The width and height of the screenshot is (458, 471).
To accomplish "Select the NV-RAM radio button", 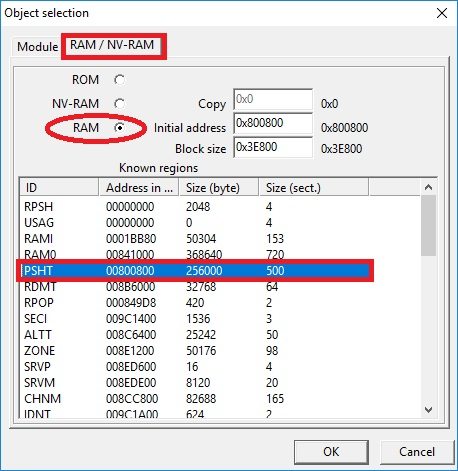I will 119,104.
